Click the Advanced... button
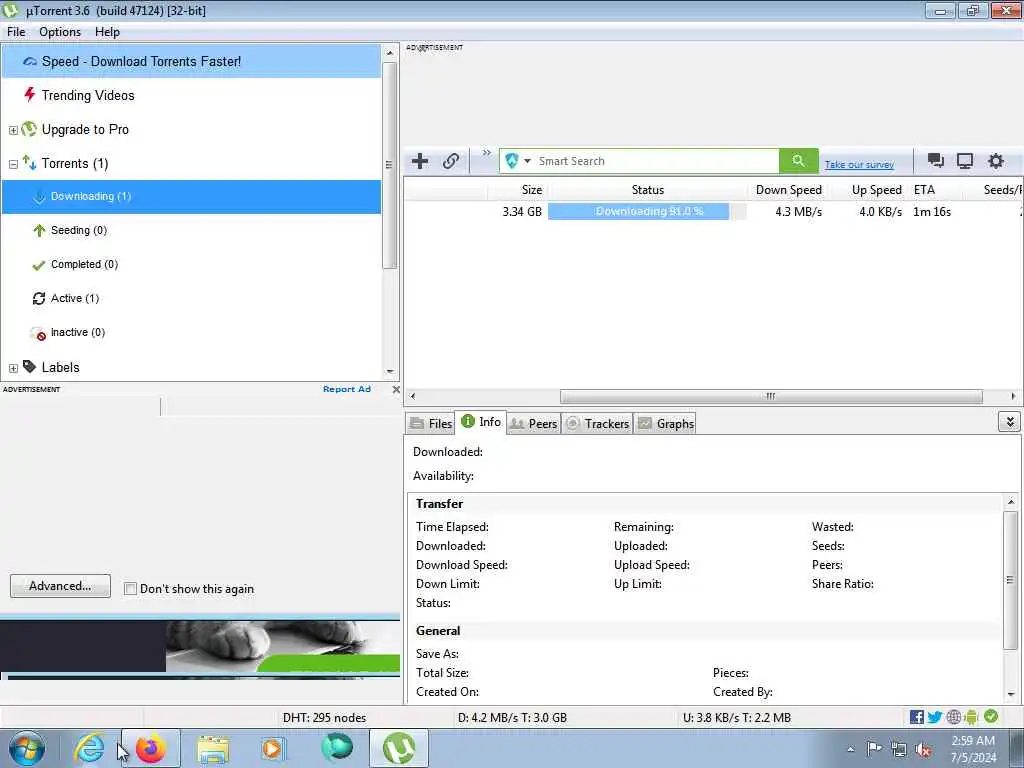This screenshot has height=768, width=1024. 60,586
